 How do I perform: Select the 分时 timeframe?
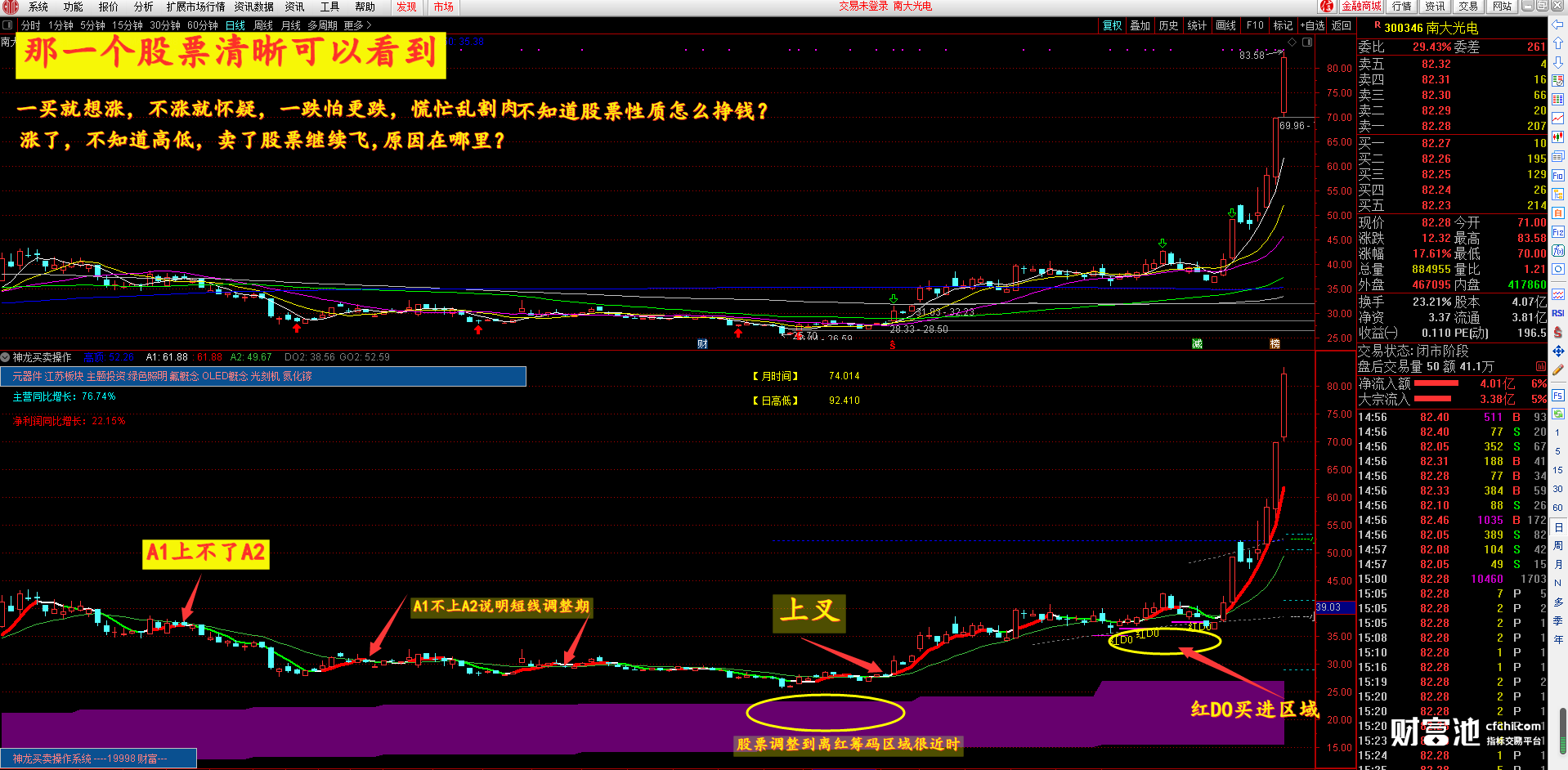pos(30,25)
